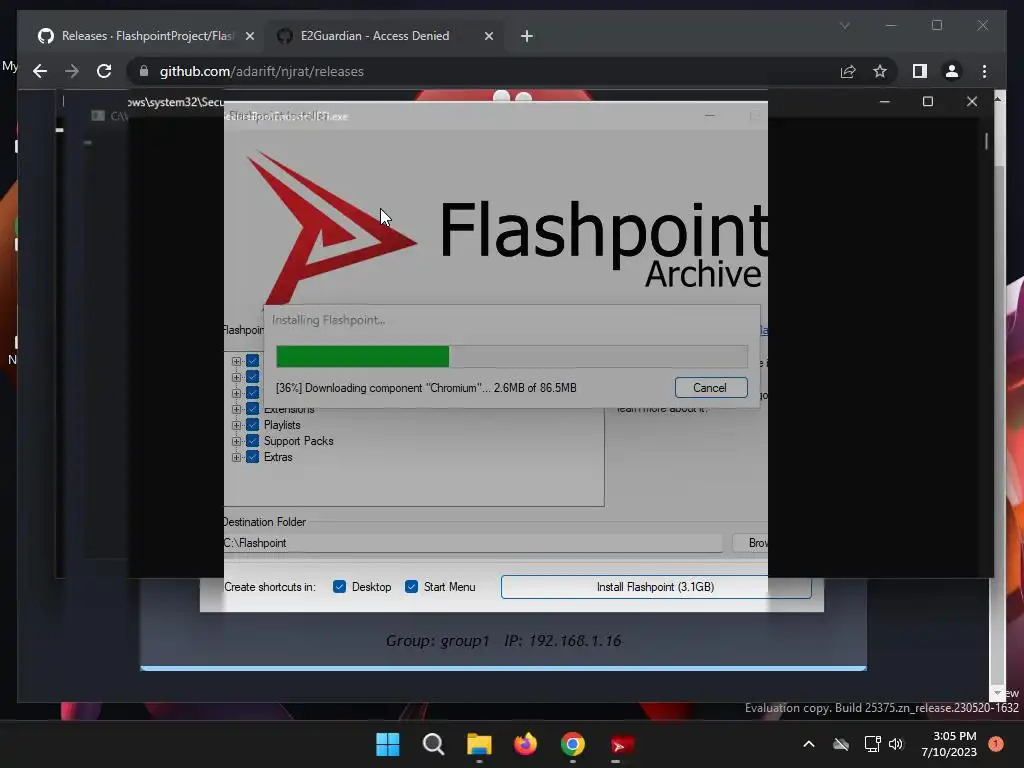Viewport: 1024px width, 768px height.
Task: Select the Extras tree item
Action: tap(278, 457)
